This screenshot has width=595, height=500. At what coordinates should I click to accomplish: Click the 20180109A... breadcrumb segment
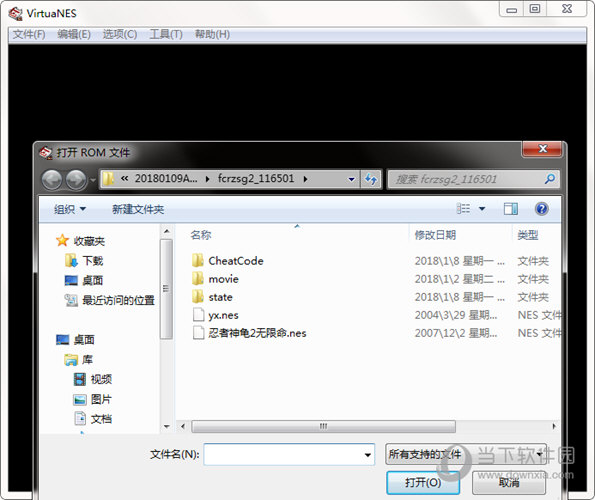[x=166, y=178]
